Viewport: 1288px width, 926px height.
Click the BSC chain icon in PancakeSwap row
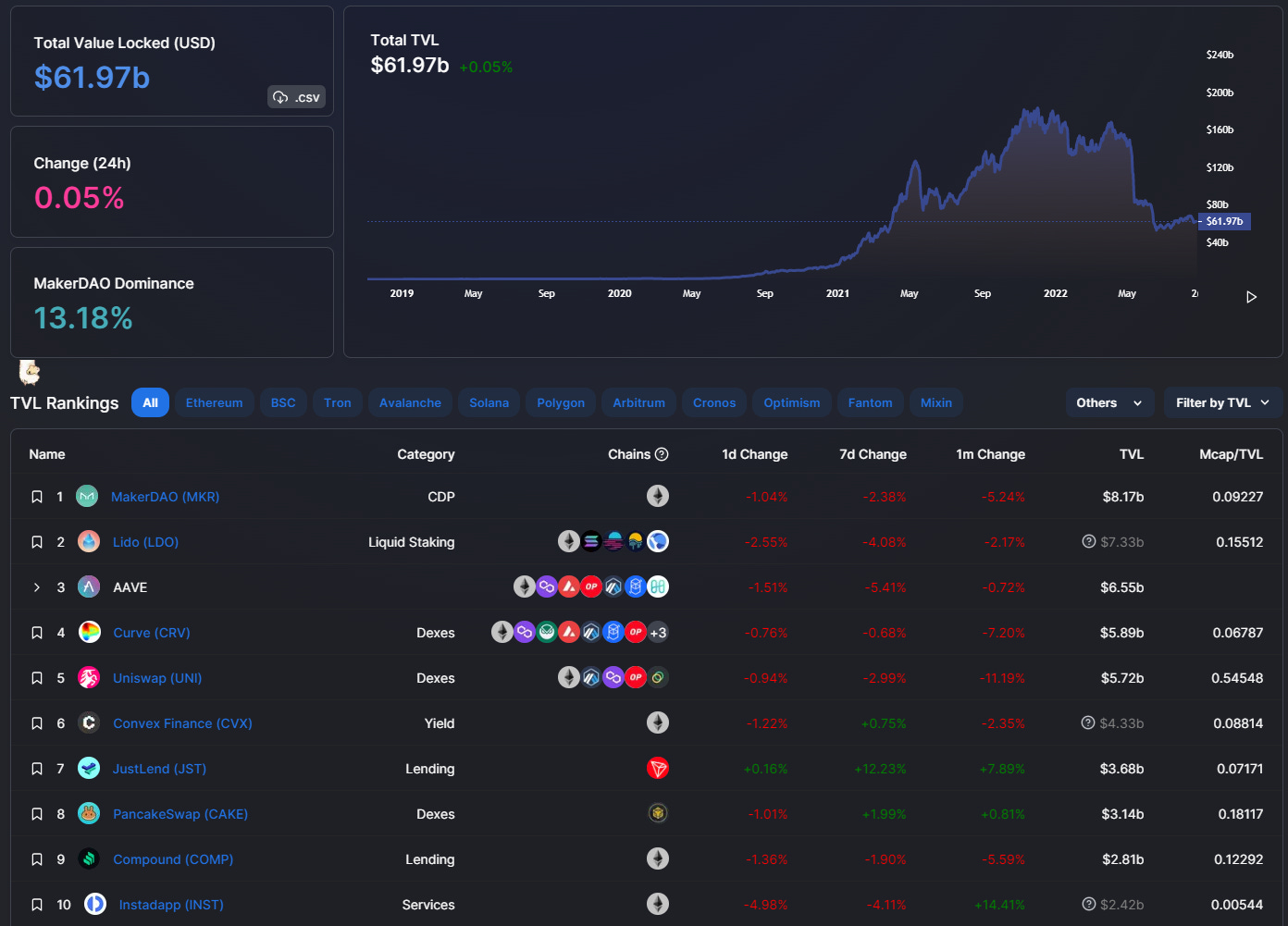pyautogui.click(x=658, y=813)
